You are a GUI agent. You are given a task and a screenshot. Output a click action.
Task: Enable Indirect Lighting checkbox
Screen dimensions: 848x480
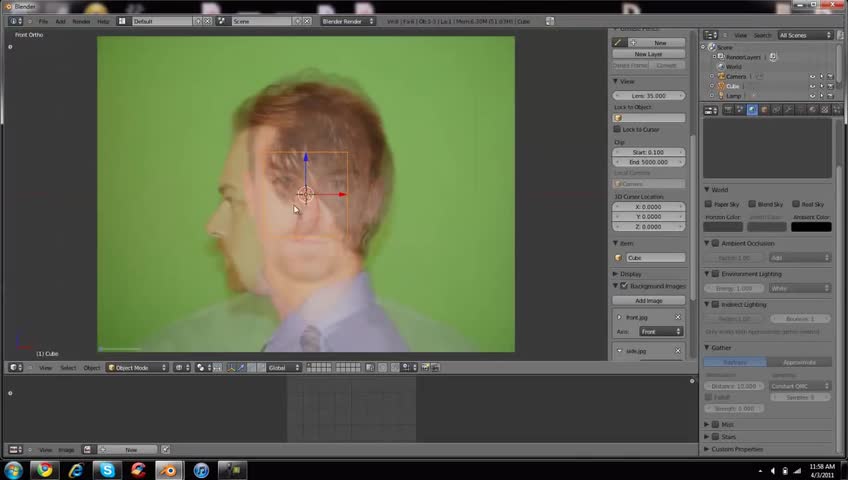click(x=716, y=304)
